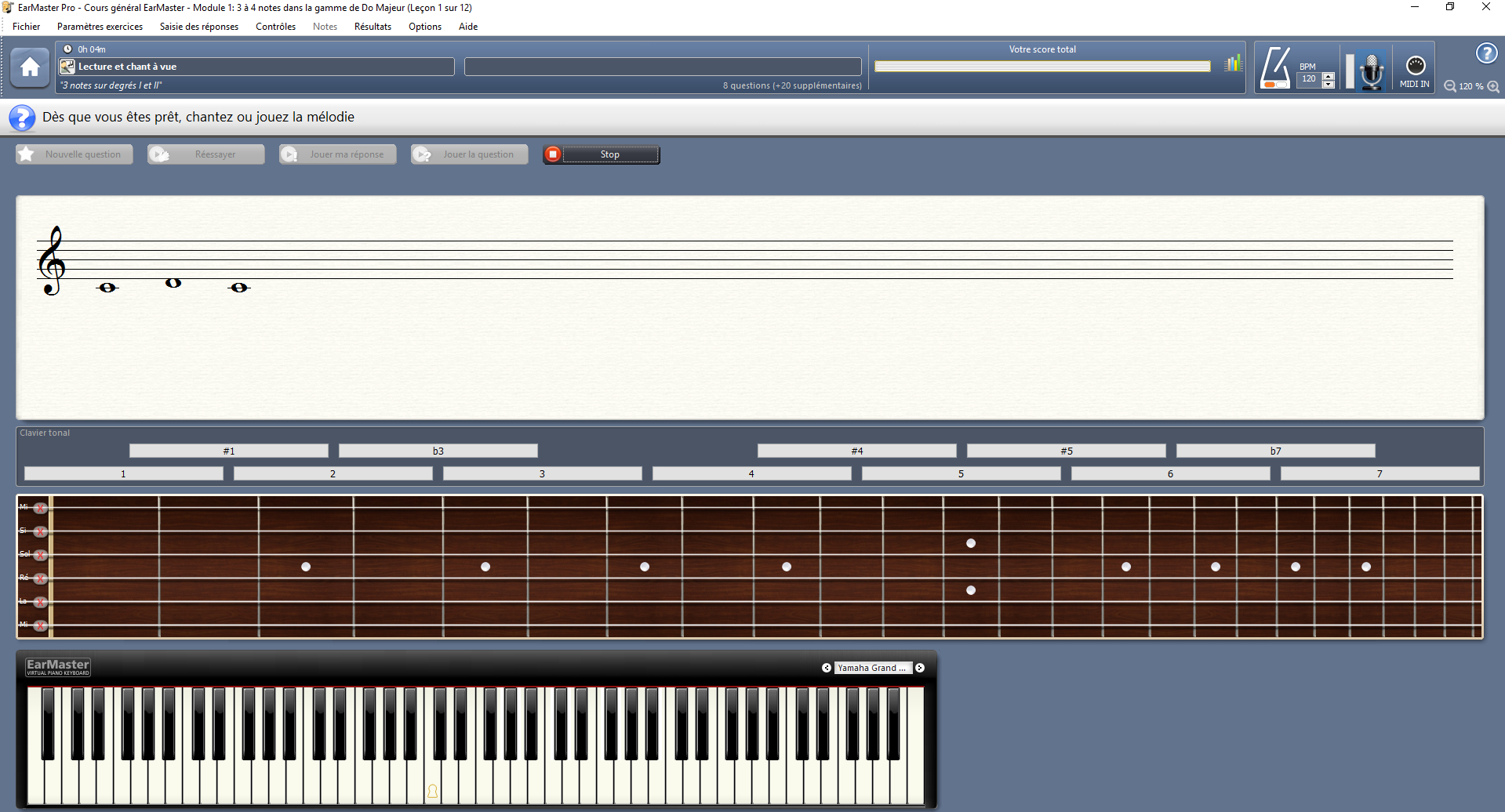The height and width of the screenshot is (812, 1505).
Task: Click the Votre score total progress bar
Action: [x=1042, y=67]
